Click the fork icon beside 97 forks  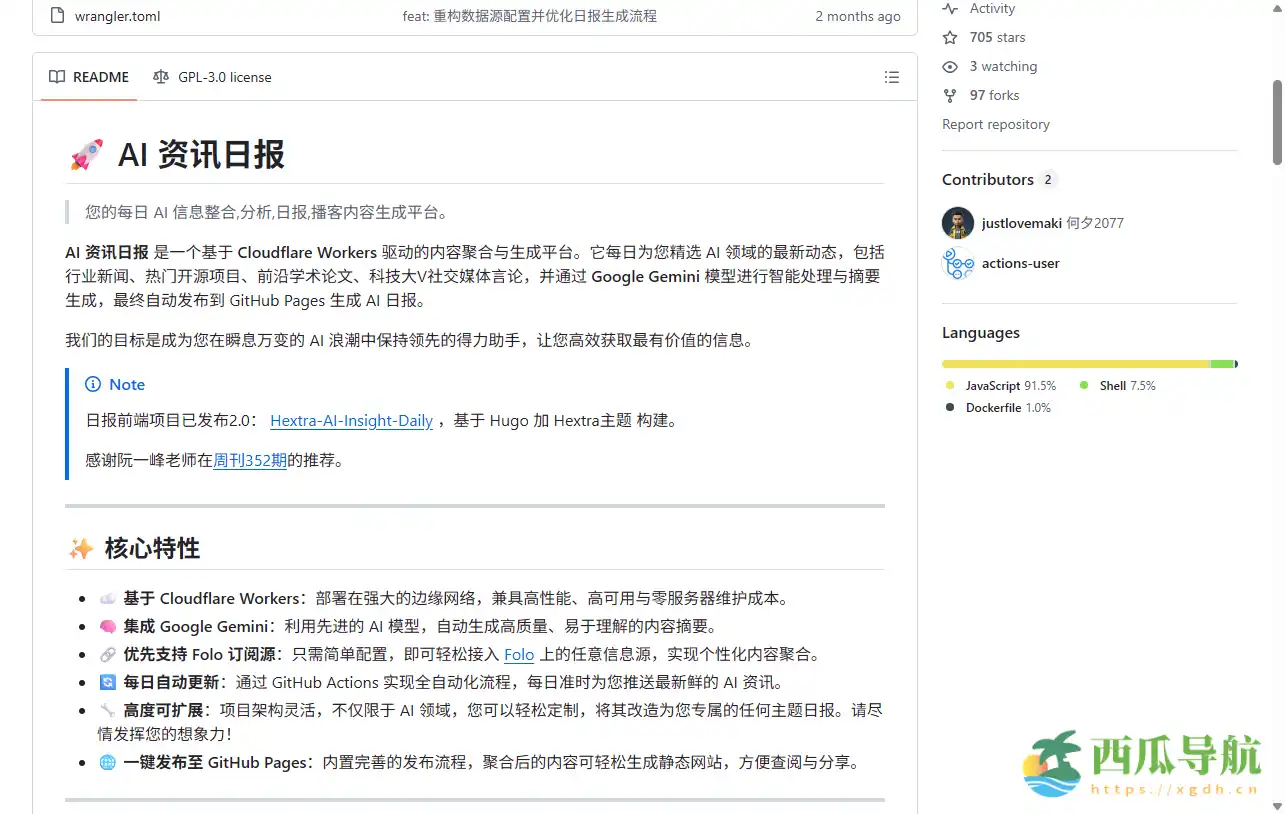tap(950, 95)
